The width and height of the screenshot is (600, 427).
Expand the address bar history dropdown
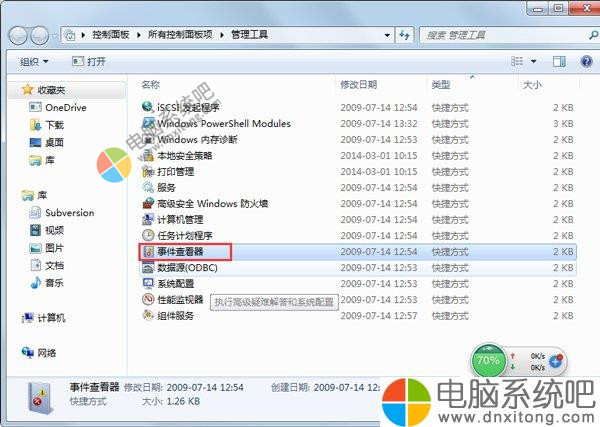[x=387, y=35]
